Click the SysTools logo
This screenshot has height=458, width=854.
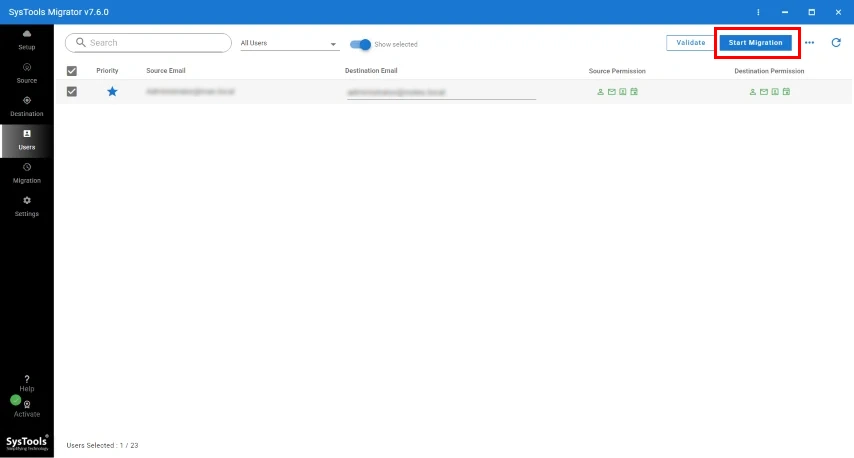27,442
